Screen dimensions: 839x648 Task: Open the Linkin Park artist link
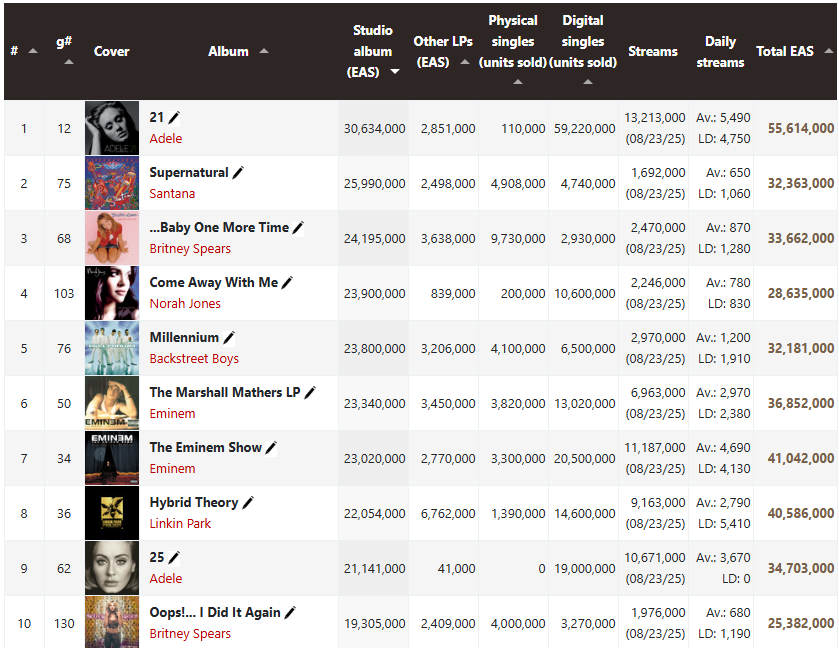click(180, 523)
